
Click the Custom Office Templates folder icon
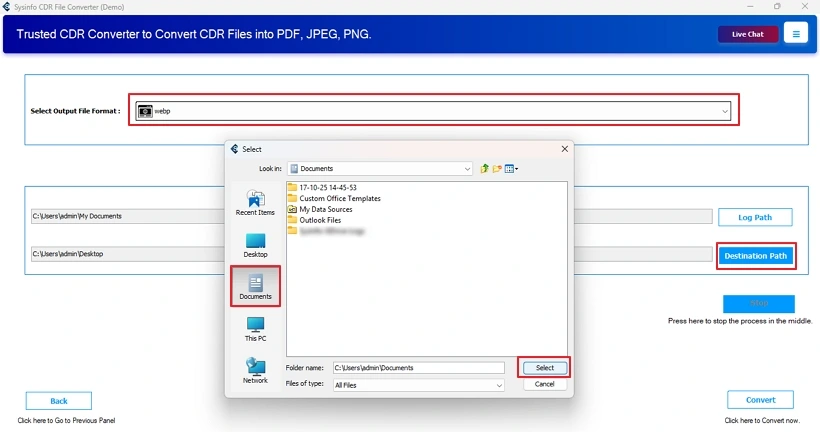292,198
